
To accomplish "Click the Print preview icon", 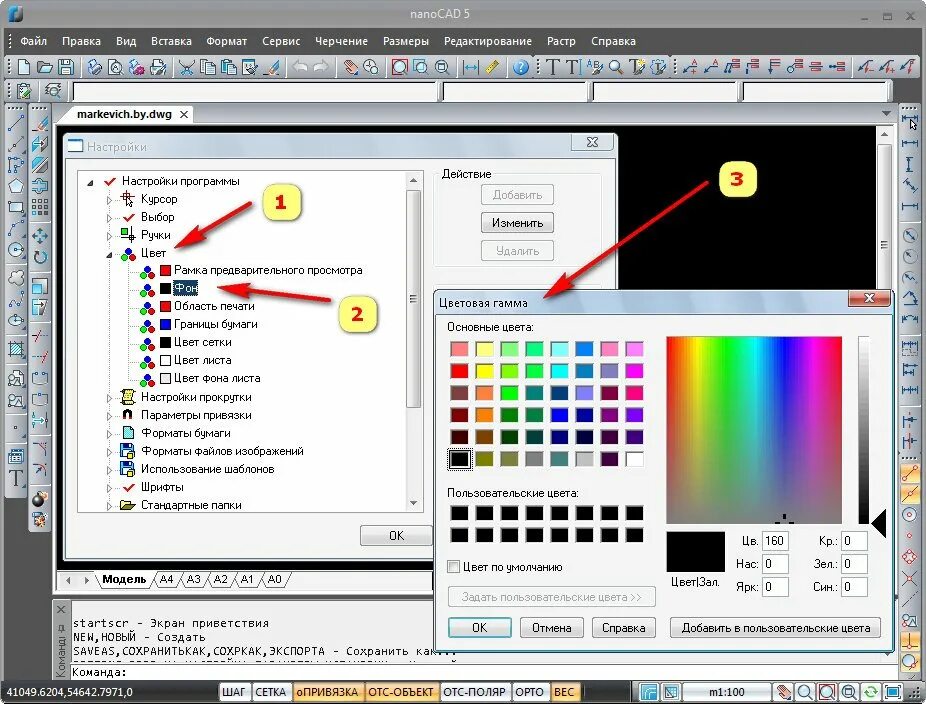I will [x=116, y=67].
